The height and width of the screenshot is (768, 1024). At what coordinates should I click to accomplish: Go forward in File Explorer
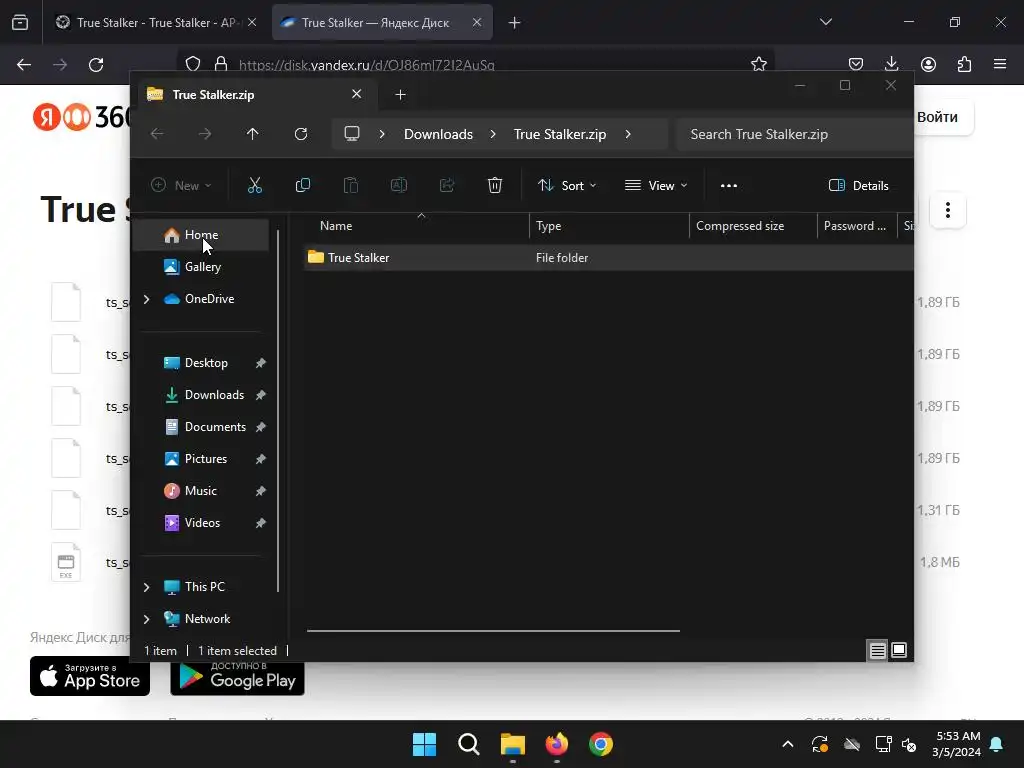pyautogui.click(x=205, y=134)
